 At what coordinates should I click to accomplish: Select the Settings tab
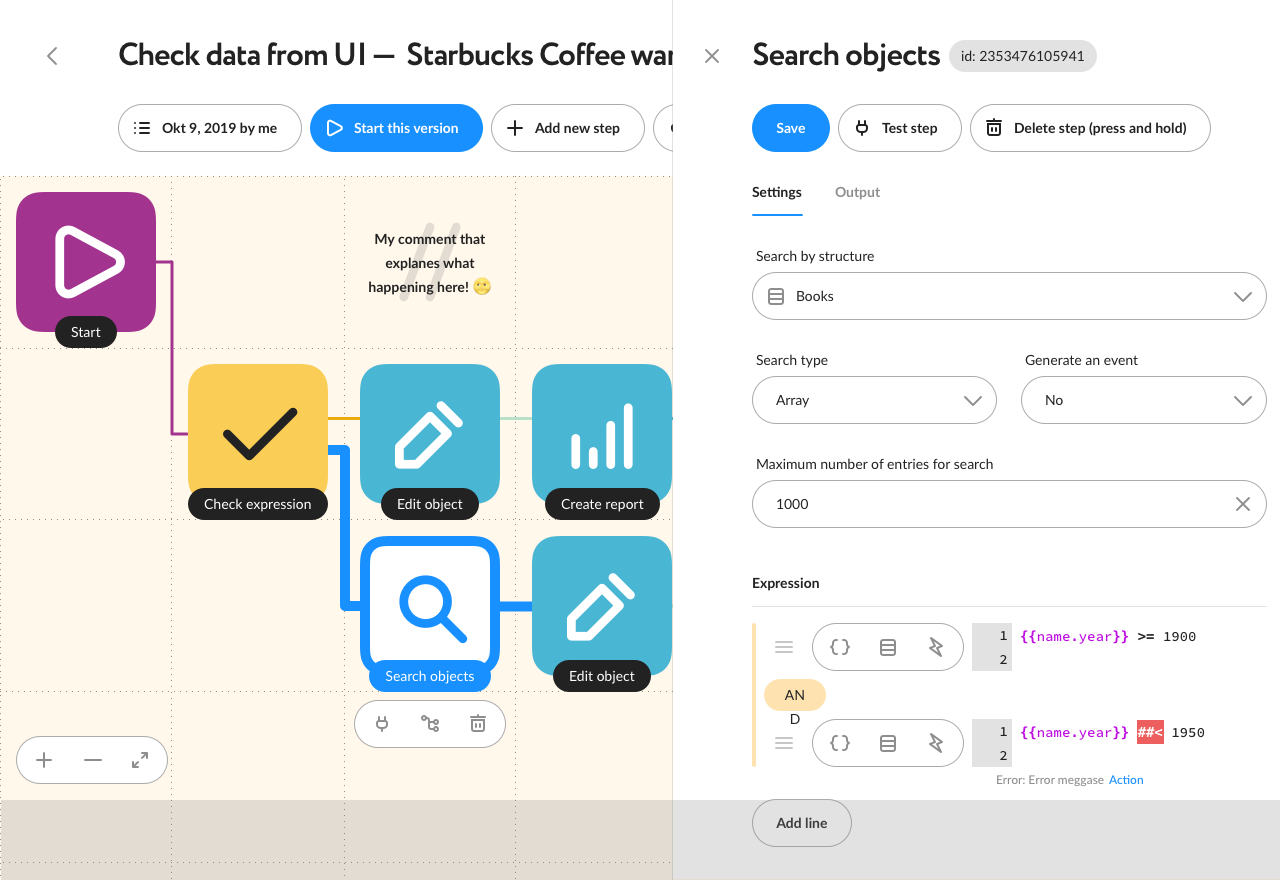777,192
